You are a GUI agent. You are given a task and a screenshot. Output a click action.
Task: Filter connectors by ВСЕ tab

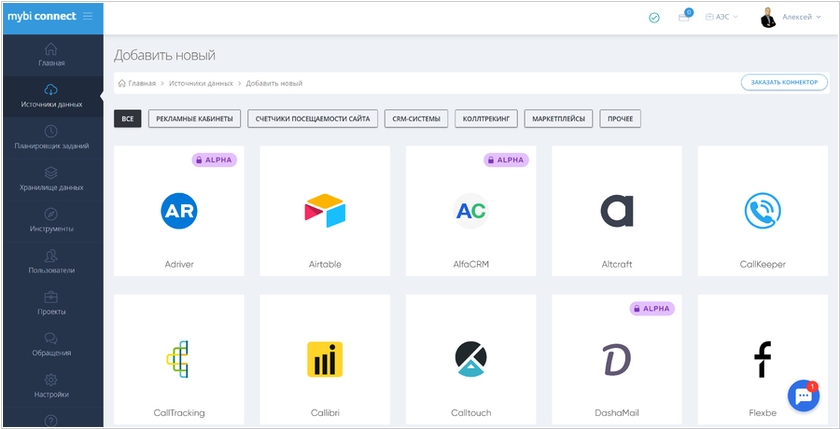128,119
